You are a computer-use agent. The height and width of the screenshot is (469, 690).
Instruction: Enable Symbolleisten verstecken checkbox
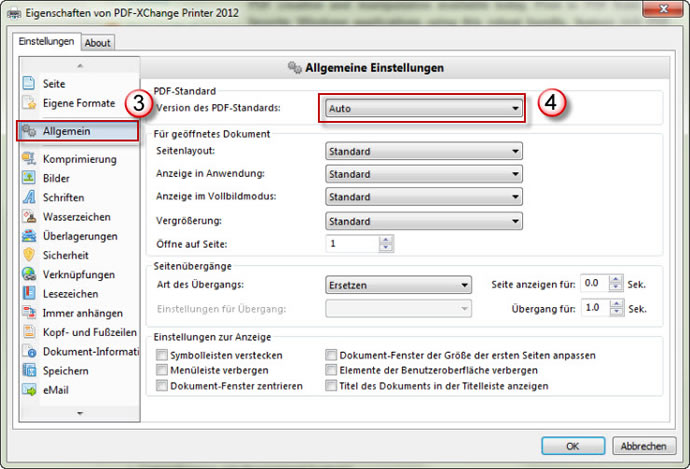162,355
